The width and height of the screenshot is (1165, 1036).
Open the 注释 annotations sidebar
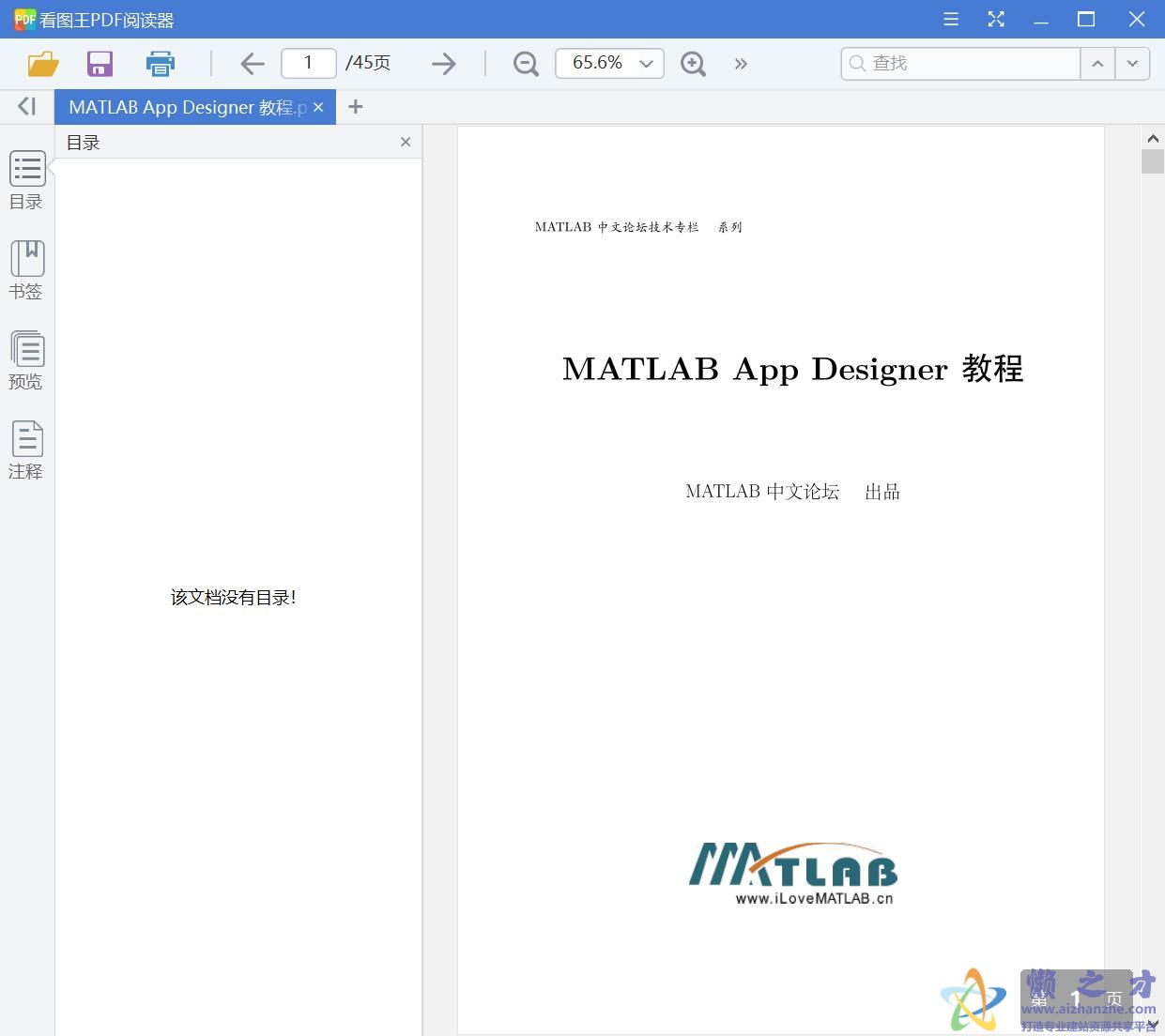coord(26,450)
